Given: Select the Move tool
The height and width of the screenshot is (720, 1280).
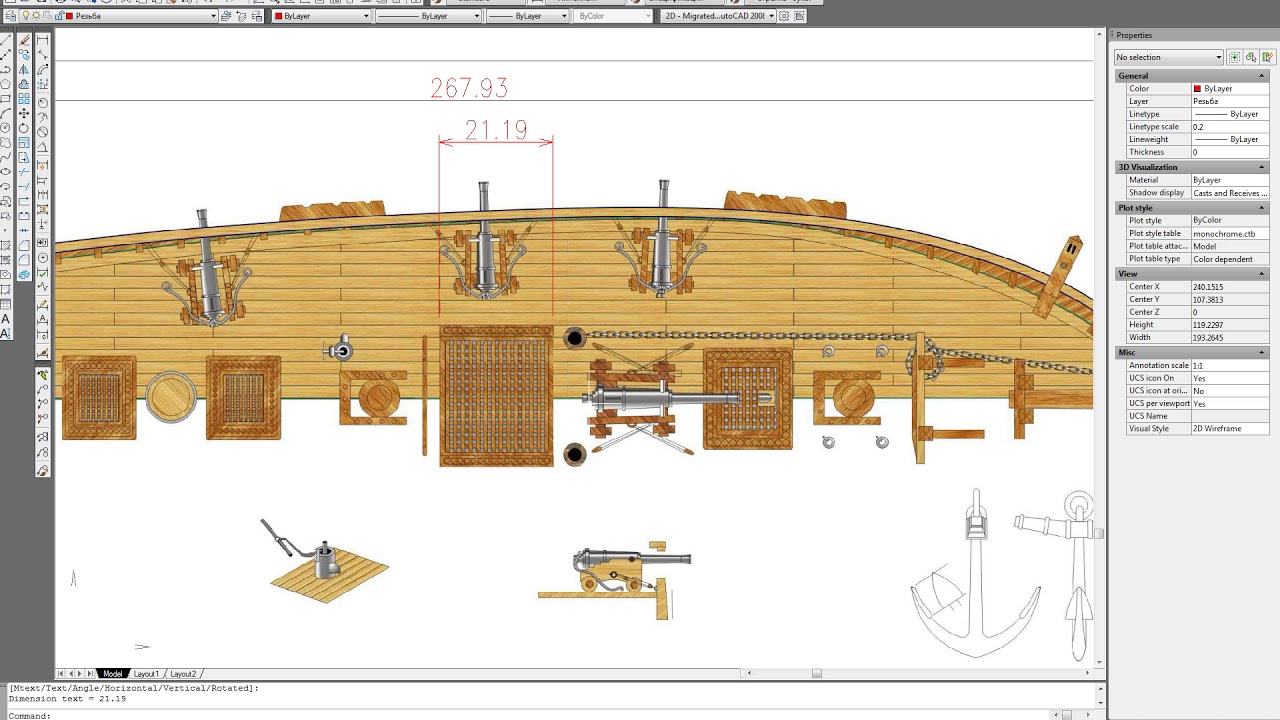Looking at the screenshot, I should [x=24, y=113].
